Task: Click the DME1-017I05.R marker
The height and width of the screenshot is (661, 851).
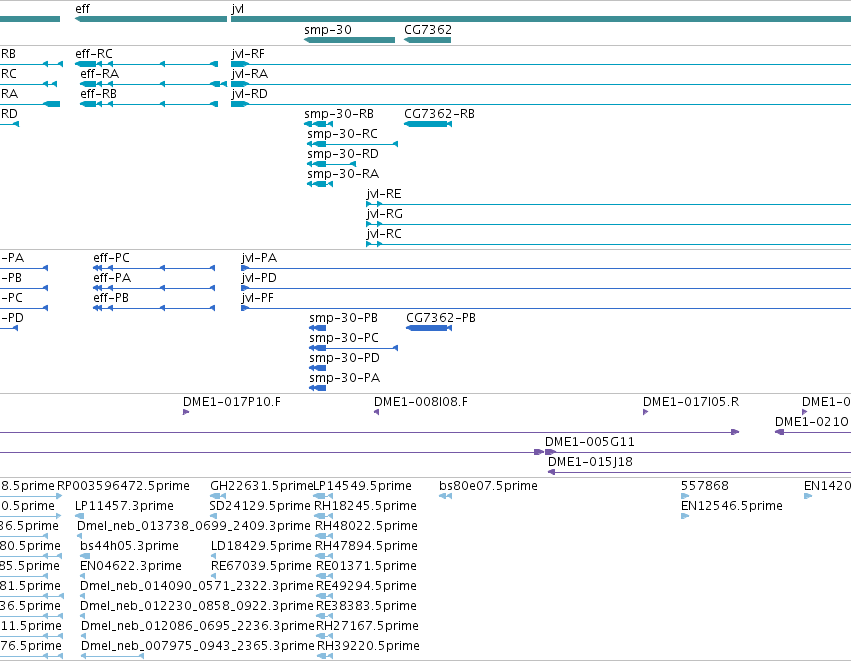Action: pos(645,412)
